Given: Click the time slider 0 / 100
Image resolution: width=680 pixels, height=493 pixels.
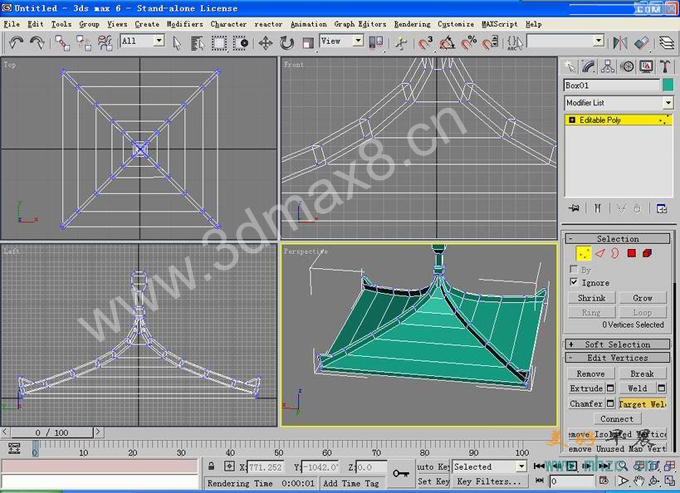Looking at the screenshot, I should (x=52, y=432).
